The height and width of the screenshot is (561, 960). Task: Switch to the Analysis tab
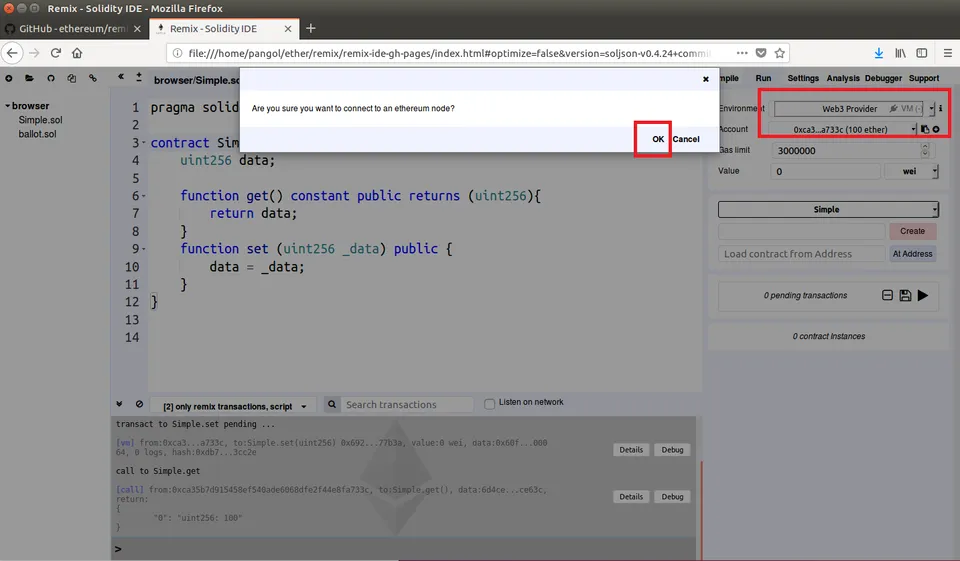(x=842, y=78)
